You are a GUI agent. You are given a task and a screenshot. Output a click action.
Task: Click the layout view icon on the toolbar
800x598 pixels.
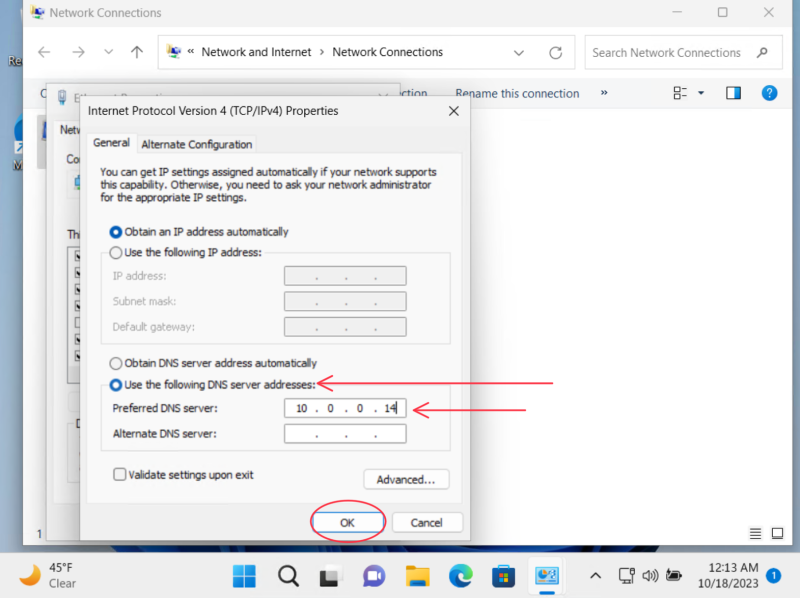tap(679, 93)
